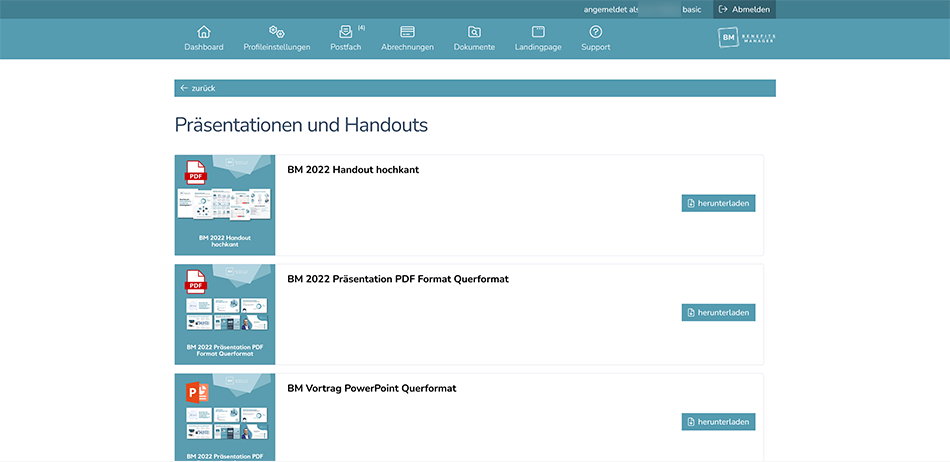Image resolution: width=950 pixels, height=462 pixels.
Task: Open the BM 2022 Handout hochkant thumbnail
Action: pyautogui.click(x=225, y=204)
